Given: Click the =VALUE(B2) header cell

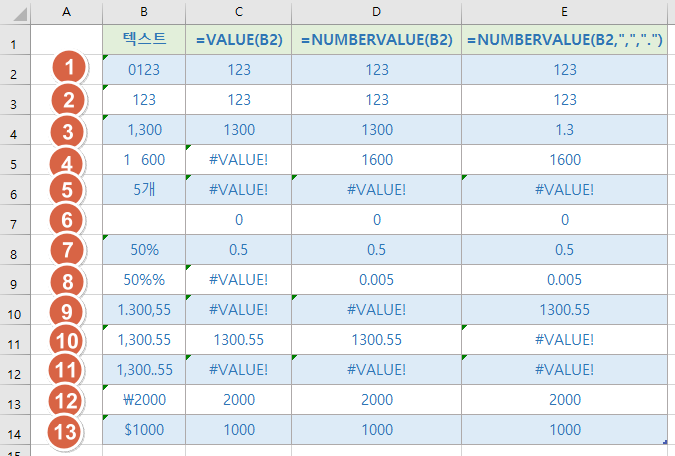Looking at the screenshot, I should [238, 40].
